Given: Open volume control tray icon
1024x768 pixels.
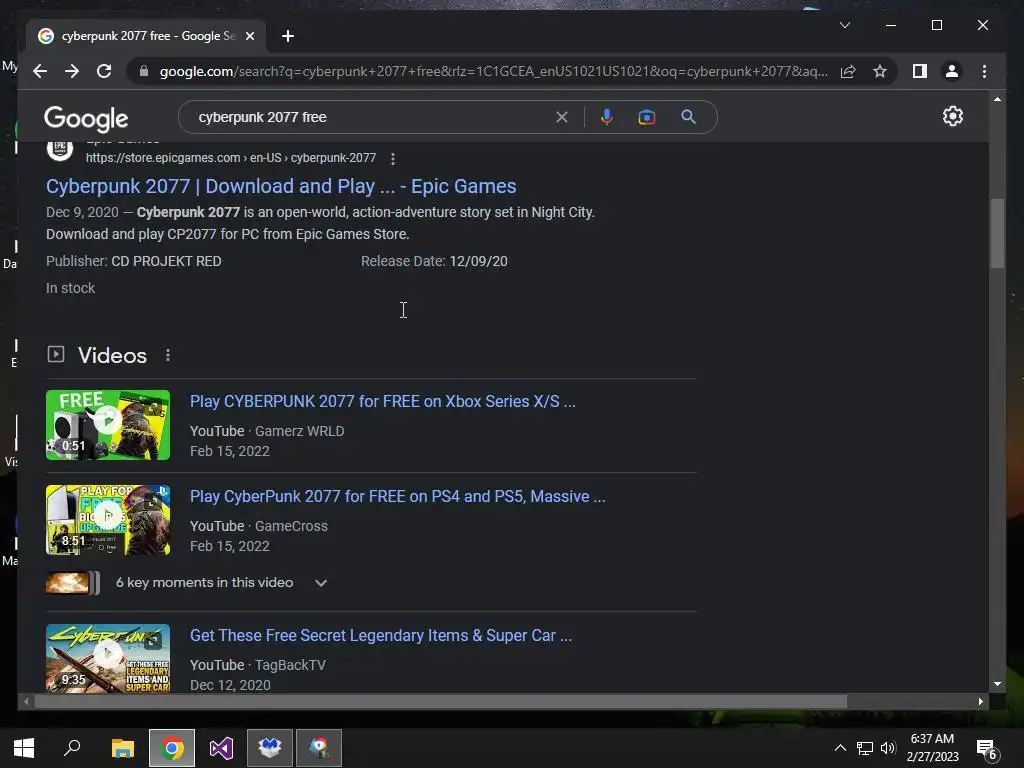Looking at the screenshot, I should [888, 748].
